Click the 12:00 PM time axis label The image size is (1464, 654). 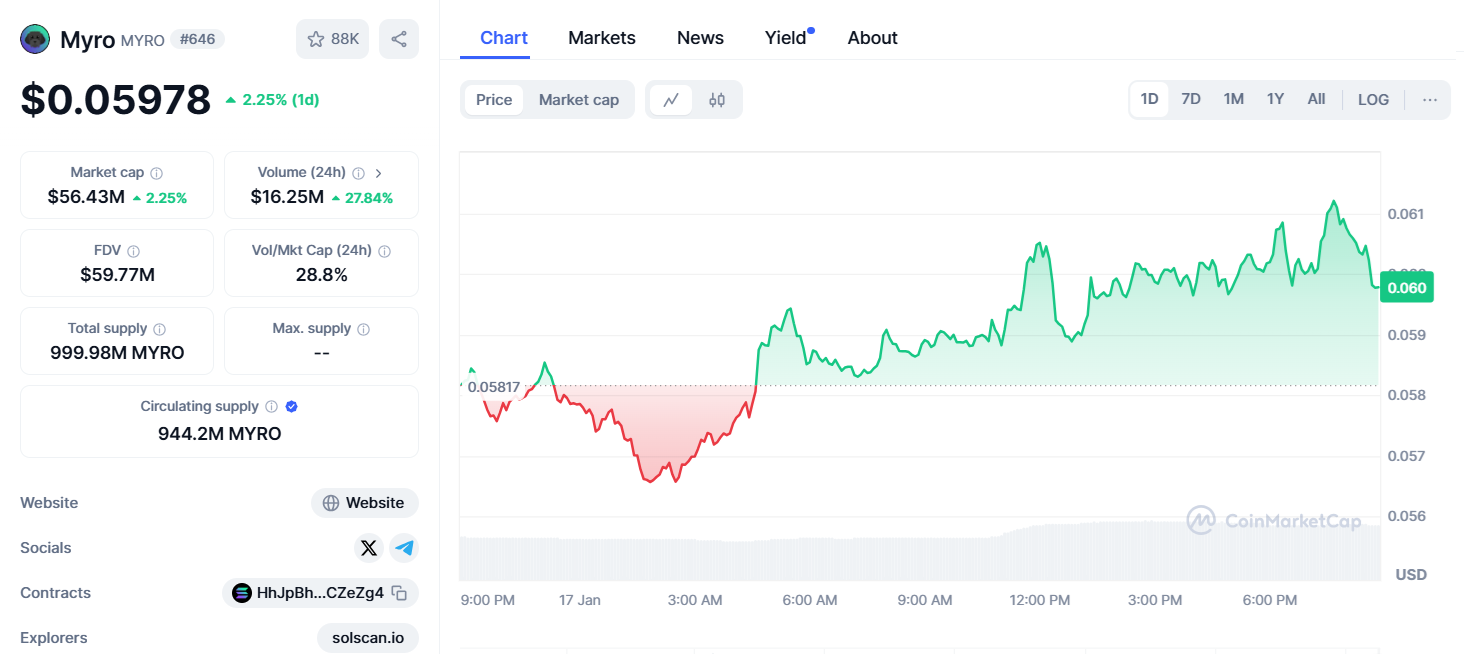[x=1040, y=600]
